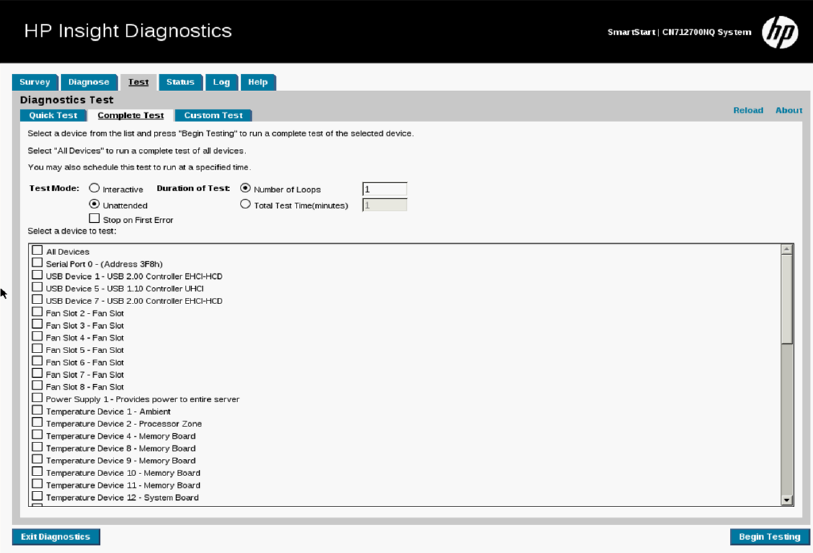Select Power Supply 1 checkbox
The height and width of the screenshot is (553, 813).
(37, 398)
